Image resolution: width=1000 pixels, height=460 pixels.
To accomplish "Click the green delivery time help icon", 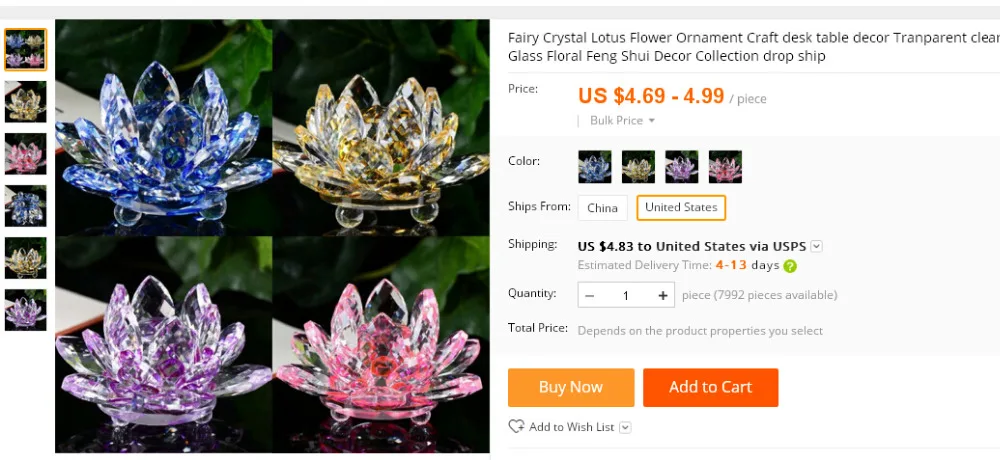I will tap(790, 266).
